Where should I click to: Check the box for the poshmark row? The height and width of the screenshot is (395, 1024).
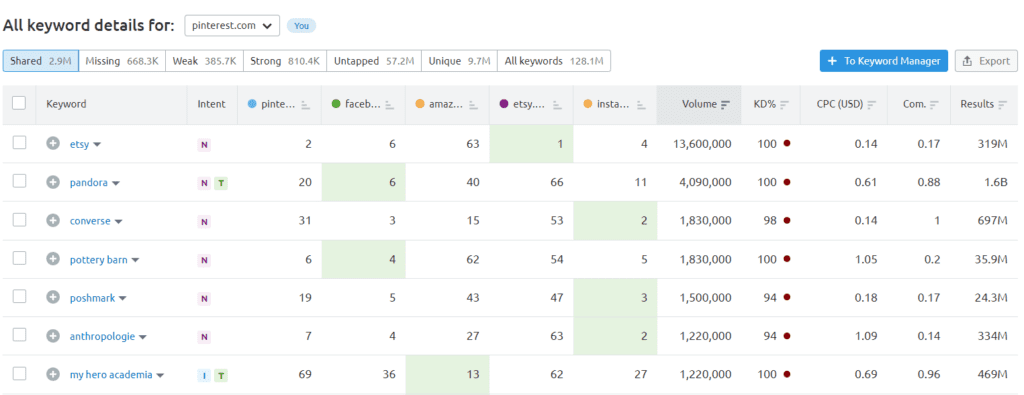19,296
